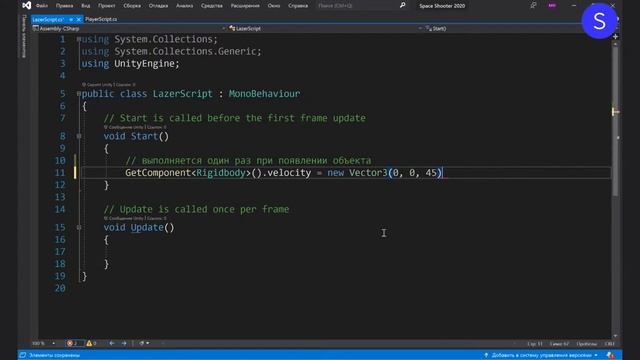640x360 pixels.
Task: Click the MonoBehaviour base class name
Action: tap(264, 94)
